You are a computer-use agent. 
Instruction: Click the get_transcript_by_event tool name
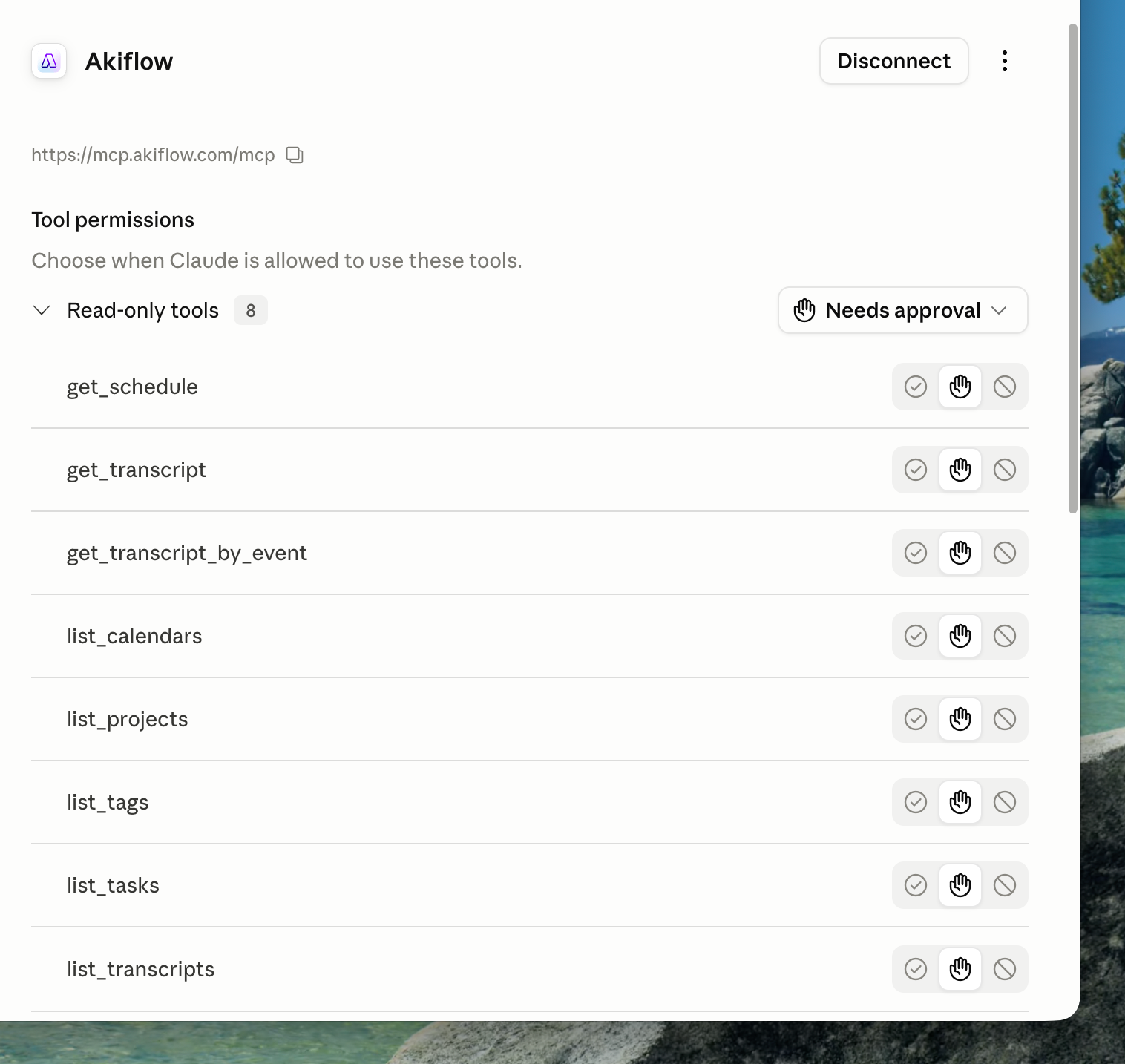coord(187,554)
